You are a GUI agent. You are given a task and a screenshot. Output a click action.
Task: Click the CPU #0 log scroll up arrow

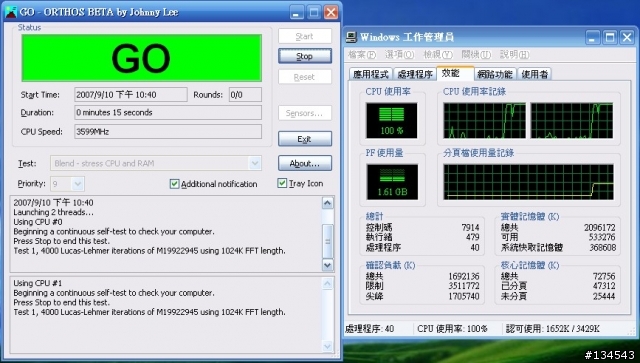(x=327, y=203)
